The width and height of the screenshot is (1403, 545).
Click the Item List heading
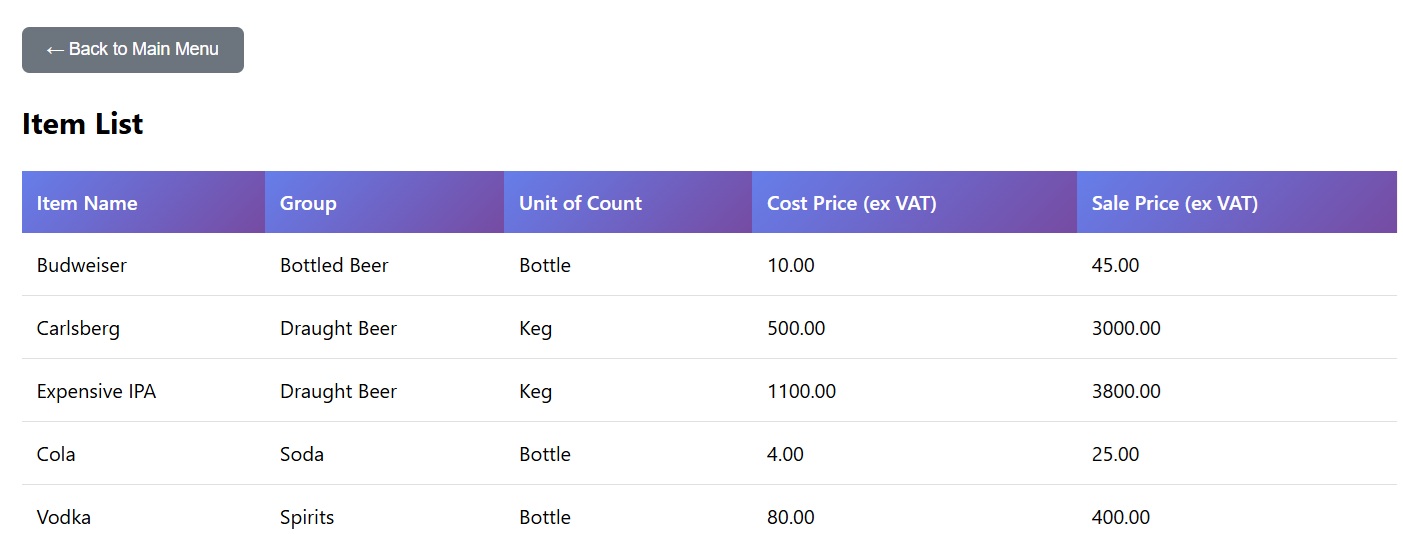[83, 124]
